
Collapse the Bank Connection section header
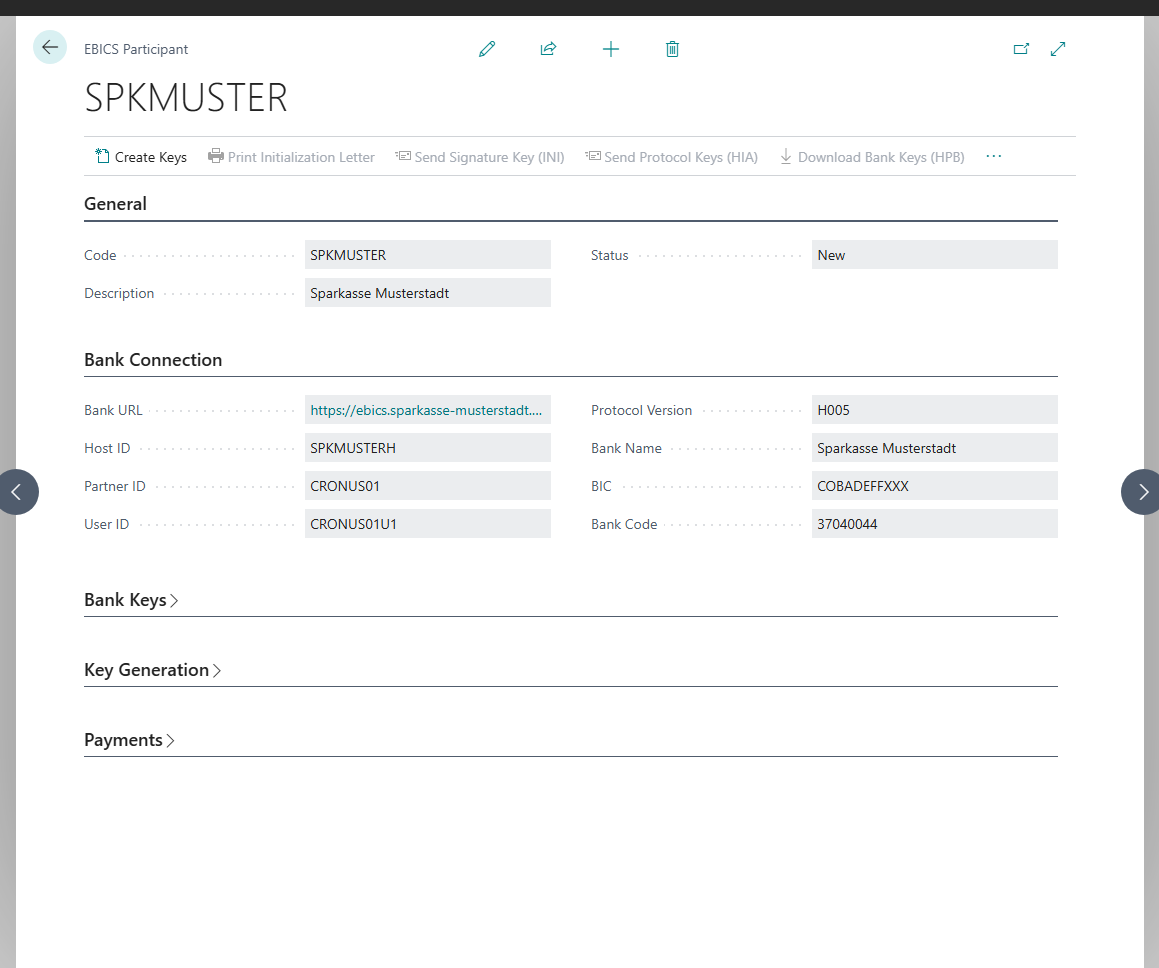[x=153, y=359]
